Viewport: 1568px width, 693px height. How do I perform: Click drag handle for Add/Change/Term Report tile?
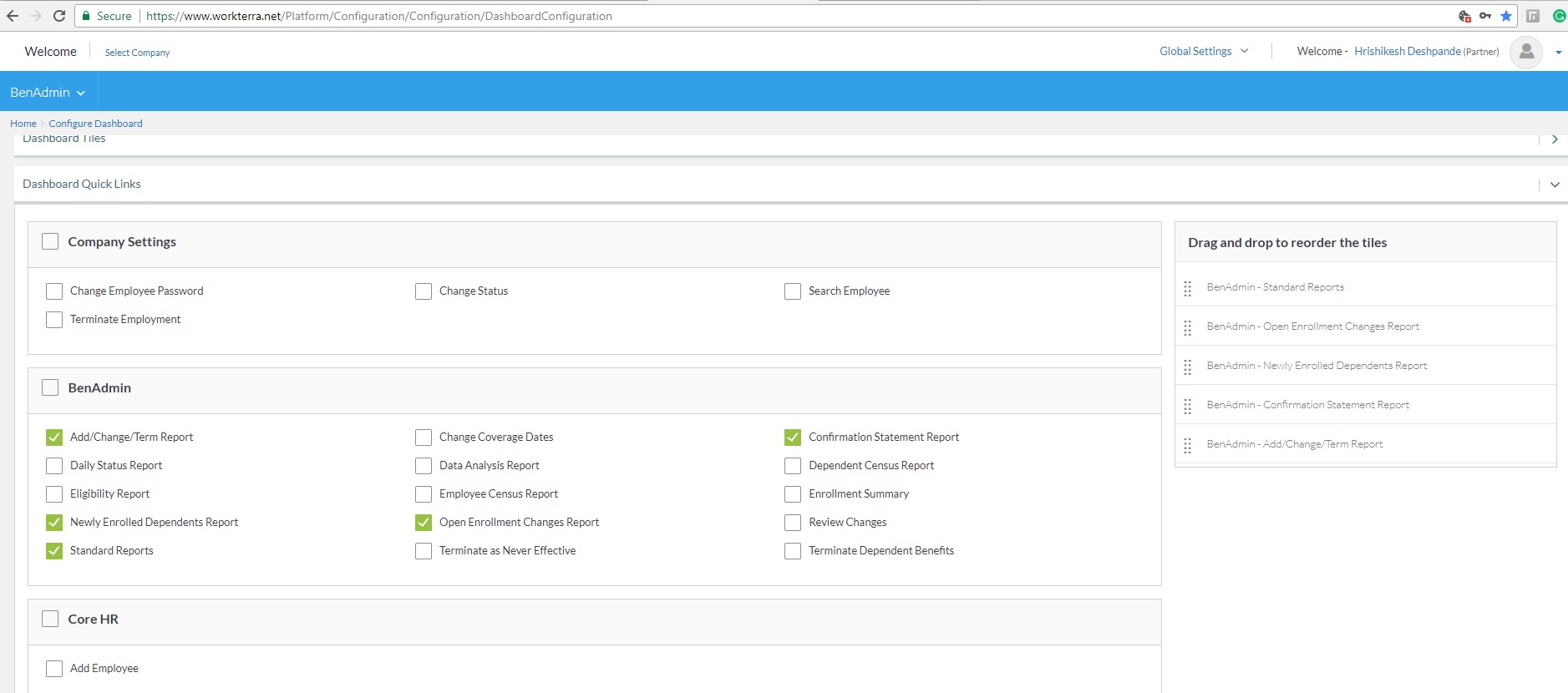click(x=1188, y=445)
